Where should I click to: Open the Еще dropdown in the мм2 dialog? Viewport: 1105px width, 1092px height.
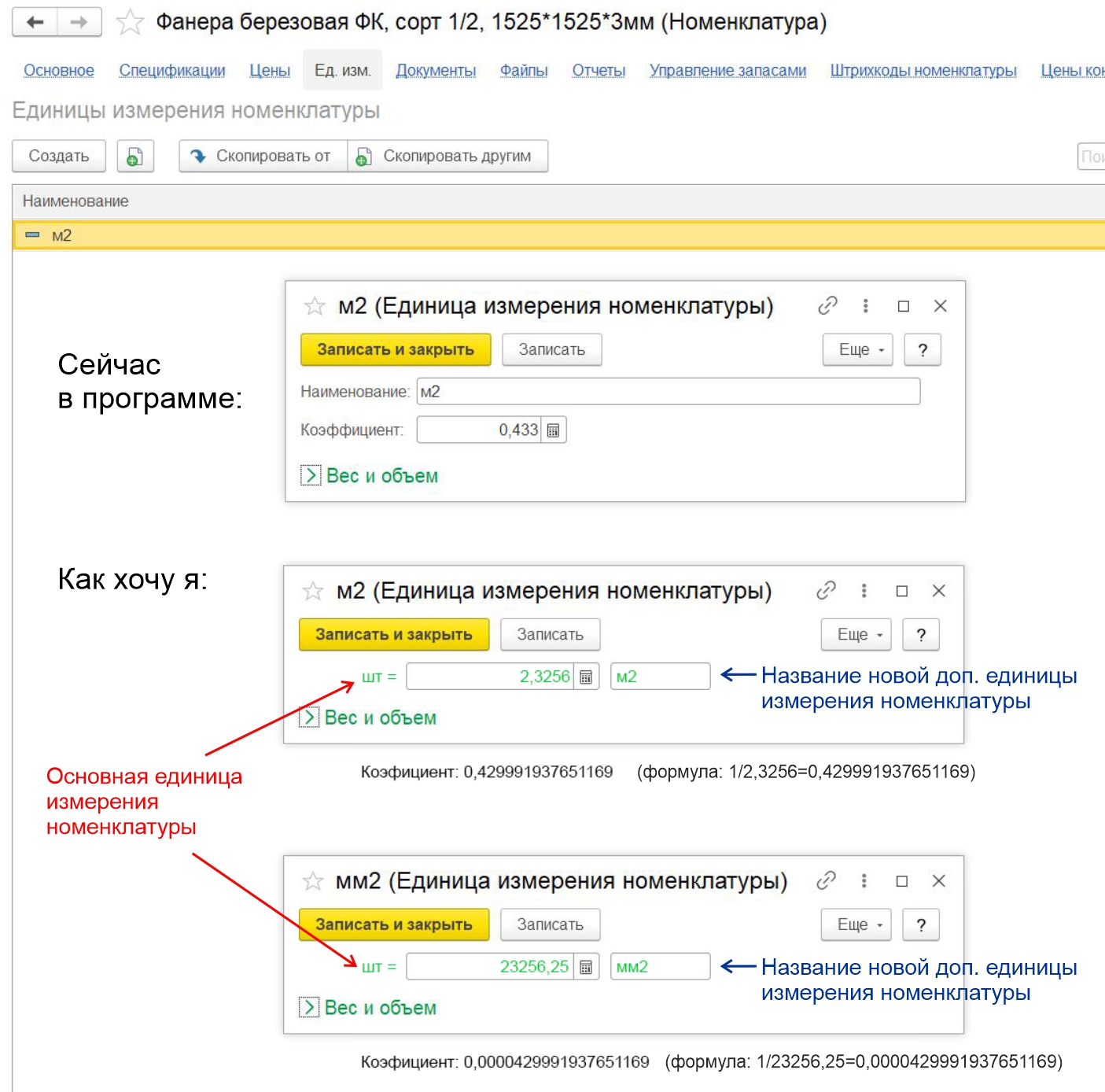tap(856, 924)
